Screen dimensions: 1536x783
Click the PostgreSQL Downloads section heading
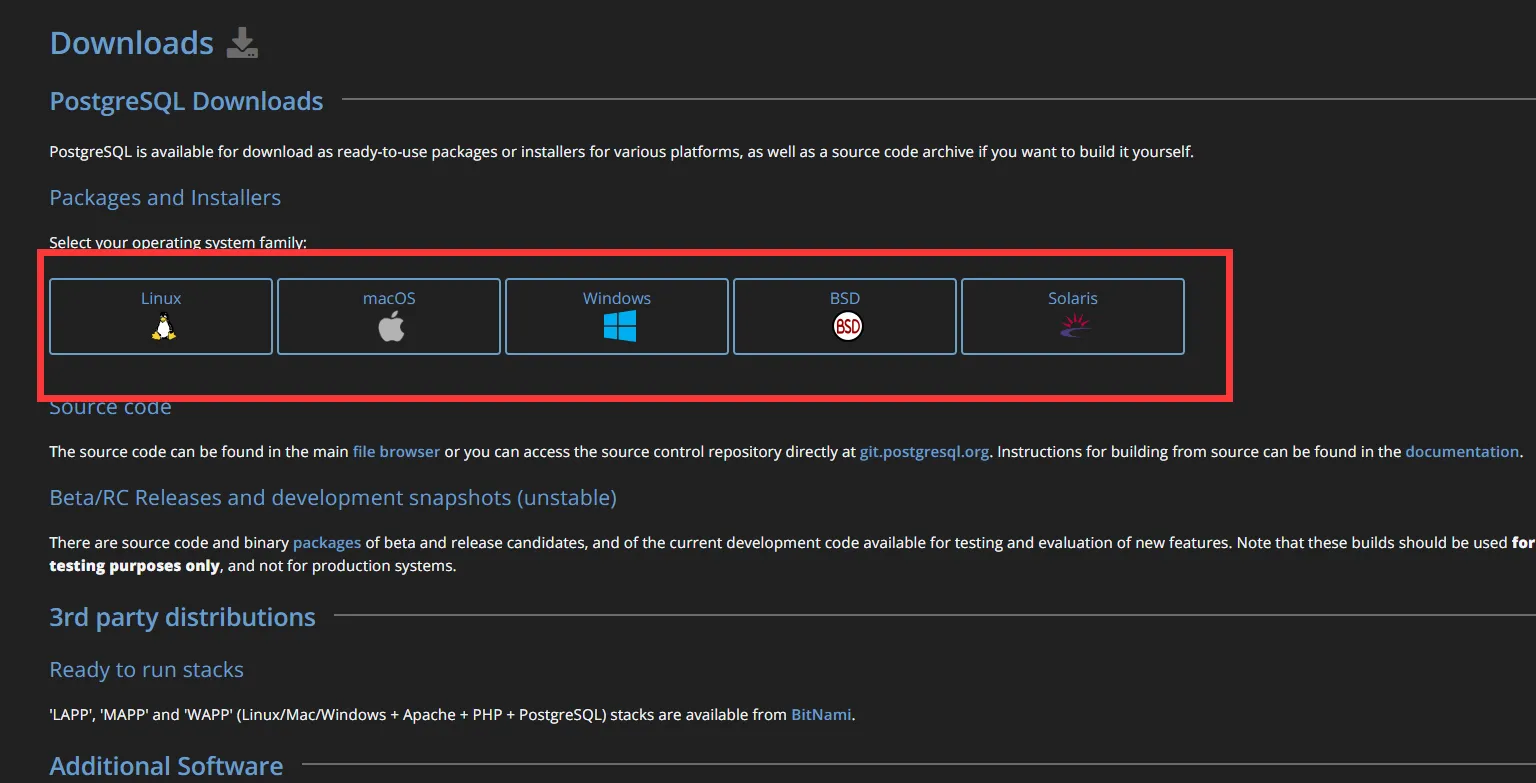click(186, 101)
